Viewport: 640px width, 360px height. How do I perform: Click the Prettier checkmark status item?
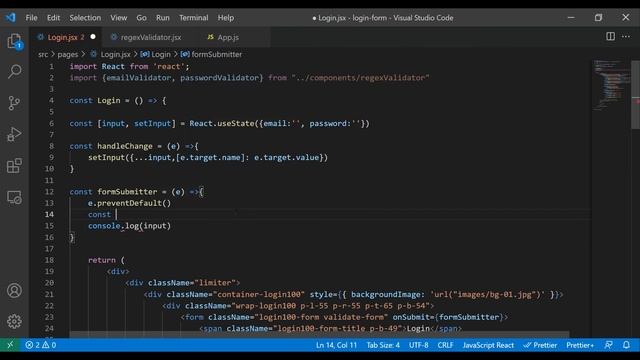point(540,345)
